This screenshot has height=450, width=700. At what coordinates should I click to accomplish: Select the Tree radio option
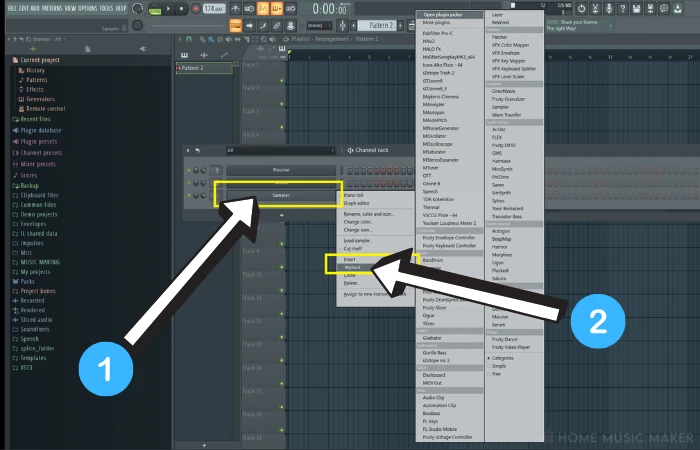click(x=494, y=374)
